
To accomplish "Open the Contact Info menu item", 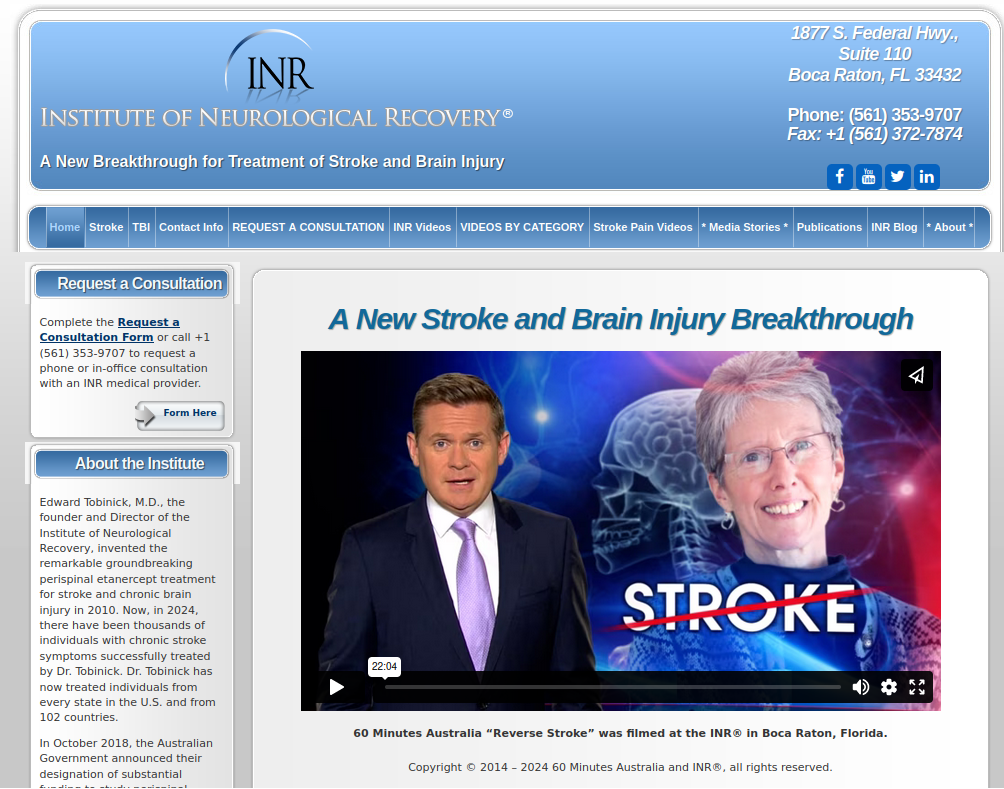I will point(191,227).
